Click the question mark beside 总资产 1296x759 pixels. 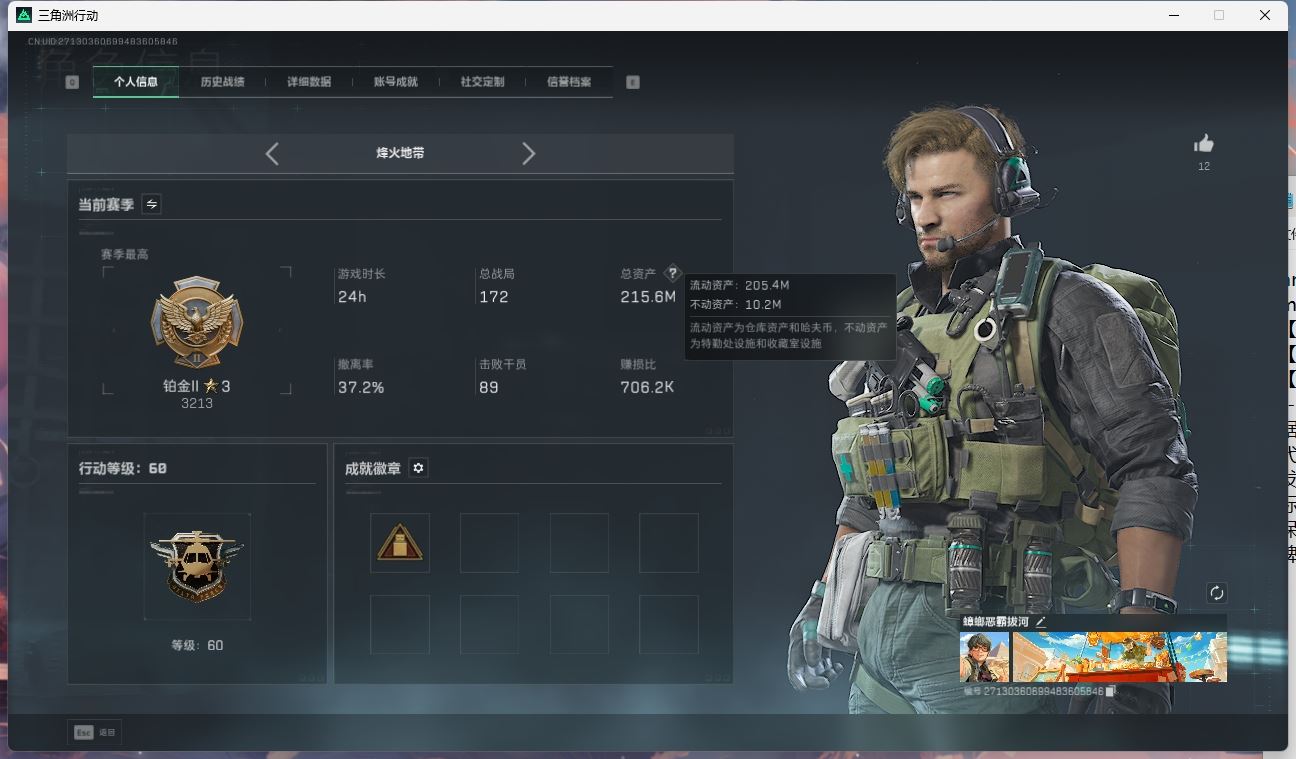[x=672, y=273]
